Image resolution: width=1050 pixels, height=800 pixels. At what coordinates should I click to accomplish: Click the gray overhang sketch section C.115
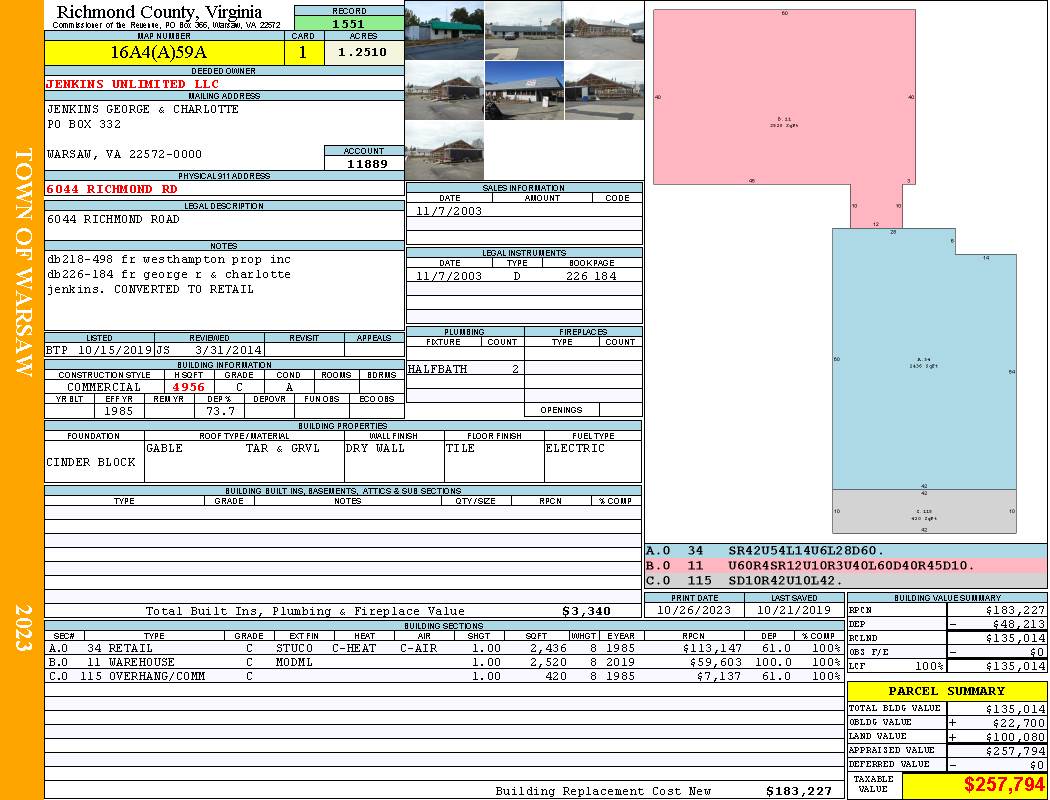click(924, 511)
